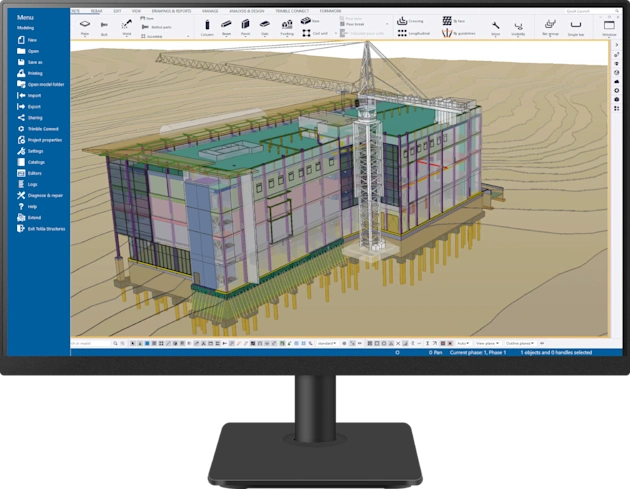Select the Longitudinal rebar tool

click(x=413, y=33)
